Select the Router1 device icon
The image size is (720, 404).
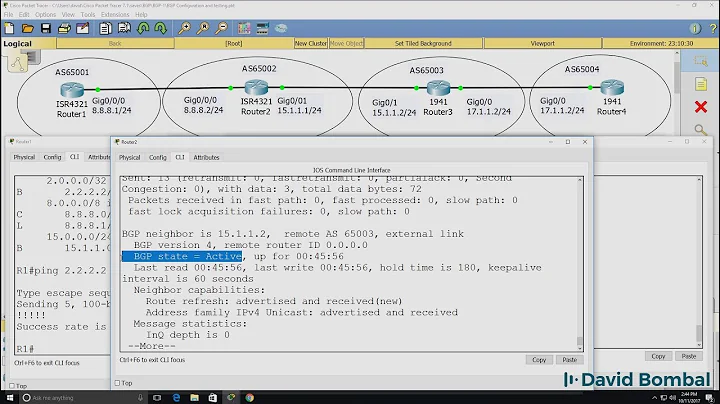point(72,90)
